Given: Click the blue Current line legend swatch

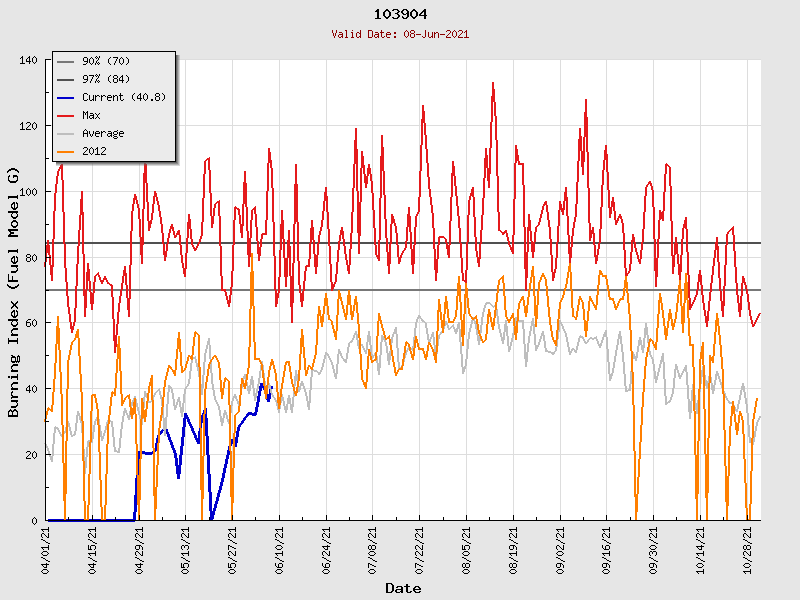Looking at the screenshot, I should (66, 98).
